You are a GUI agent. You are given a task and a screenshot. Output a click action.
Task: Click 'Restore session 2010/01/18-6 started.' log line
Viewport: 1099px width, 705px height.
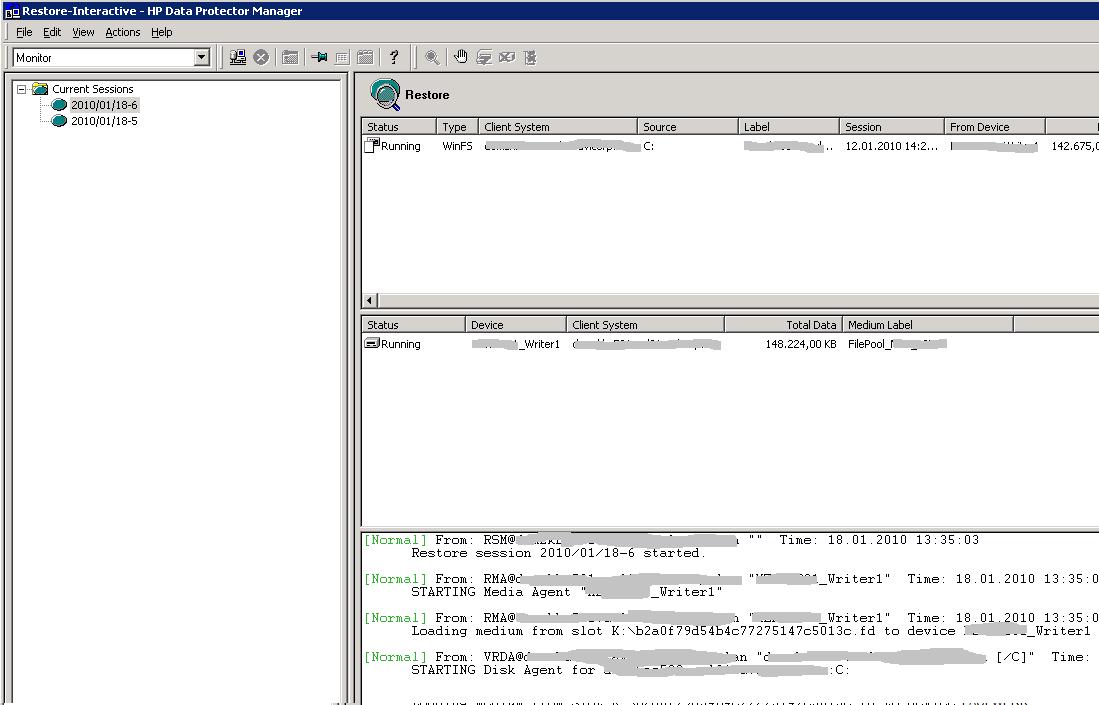coord(558,553)
